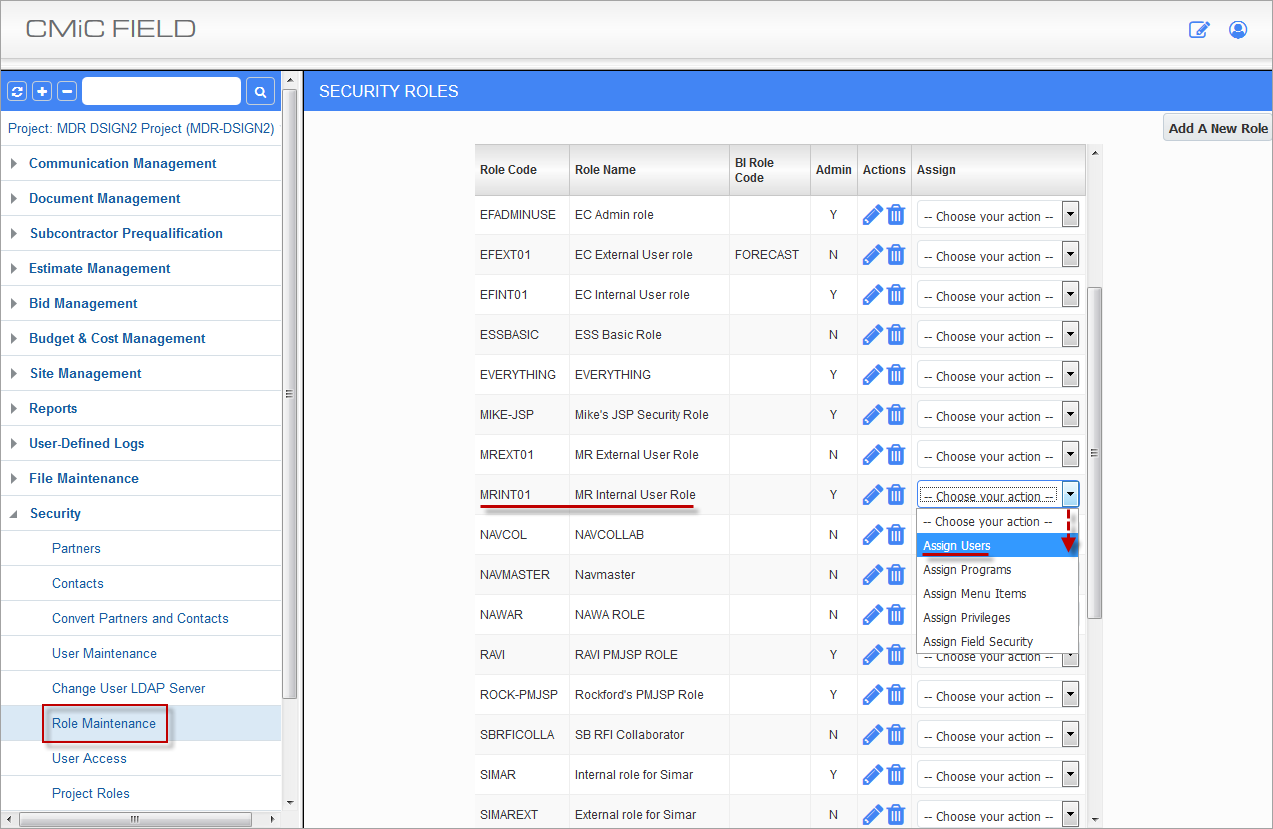Expand Site Management tree node
Image resolution: width=1273 pixels, height=829 pixels.
[14, 373]
